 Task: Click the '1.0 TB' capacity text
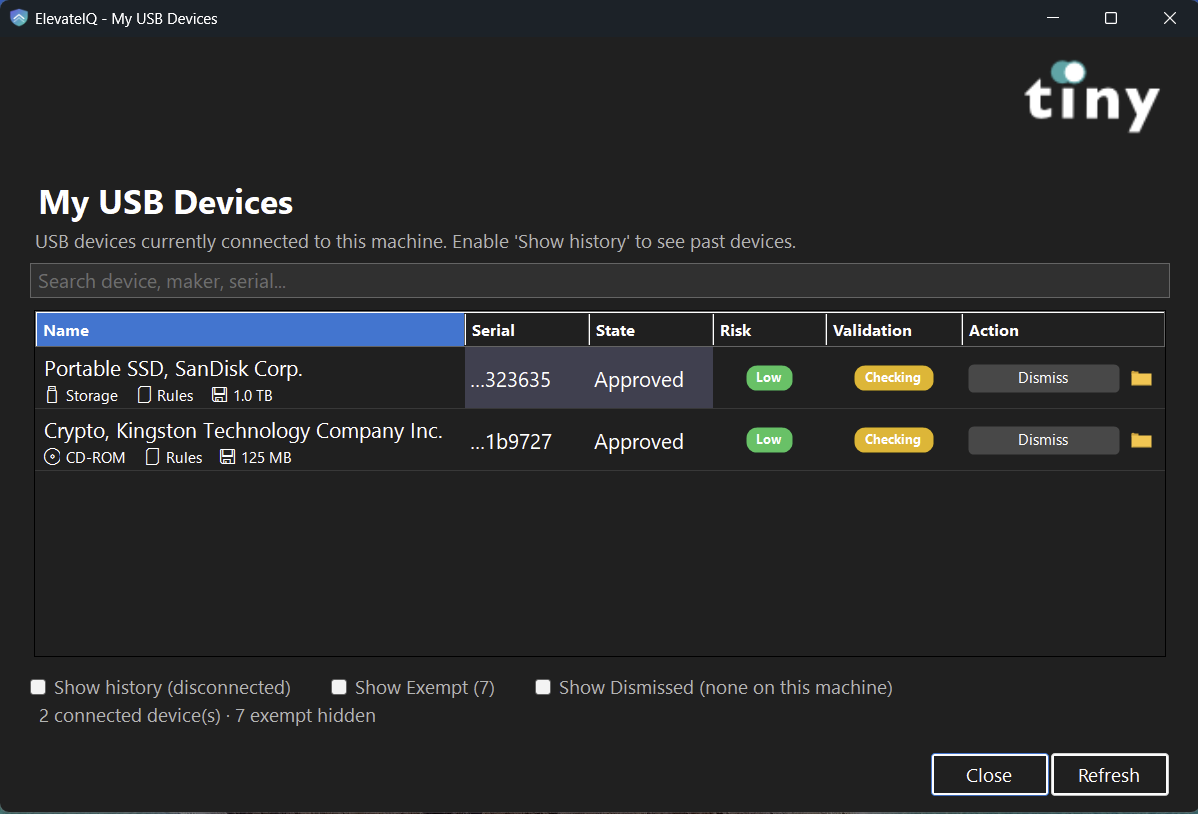point(253,396)
